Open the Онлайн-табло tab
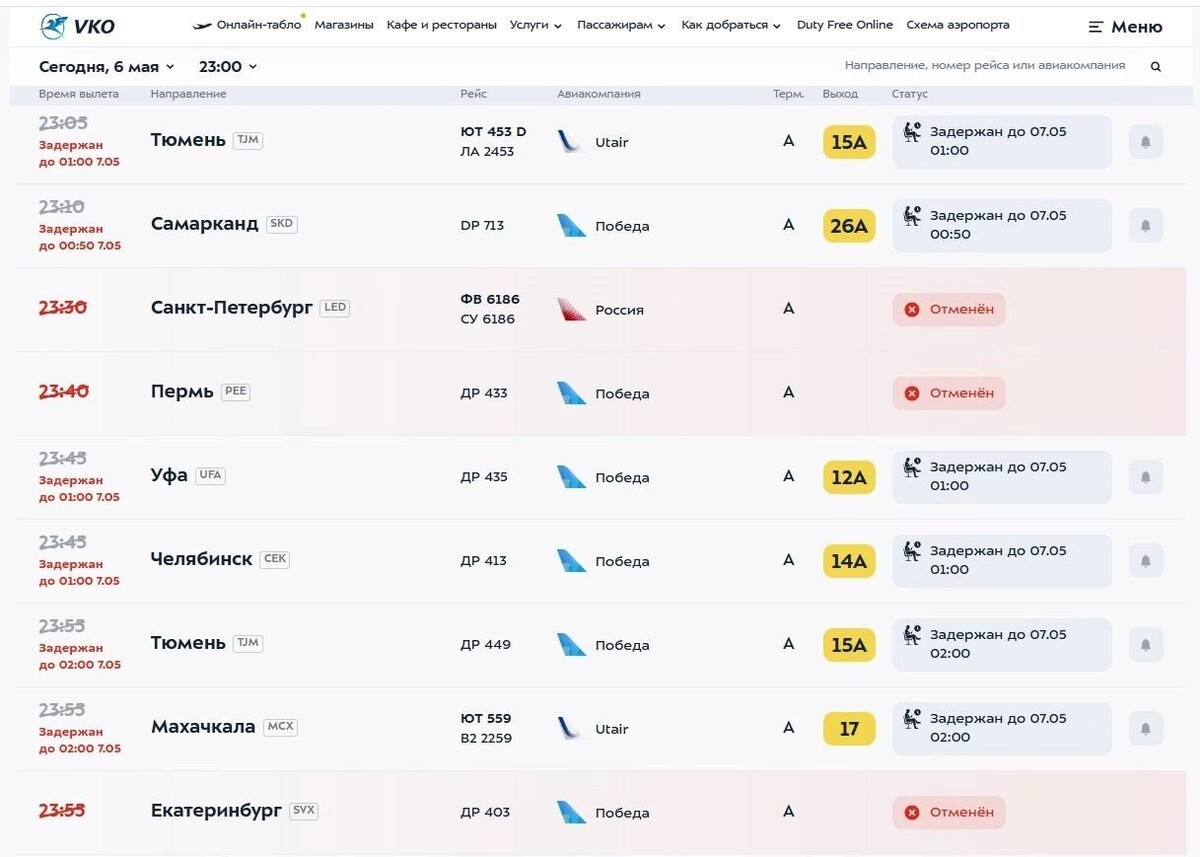The width and height of the screenshot is (1200, 857). 247,25
